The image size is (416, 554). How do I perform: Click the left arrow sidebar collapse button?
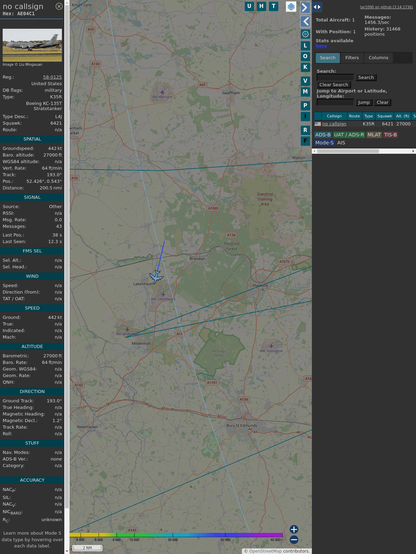pos(305,22)
